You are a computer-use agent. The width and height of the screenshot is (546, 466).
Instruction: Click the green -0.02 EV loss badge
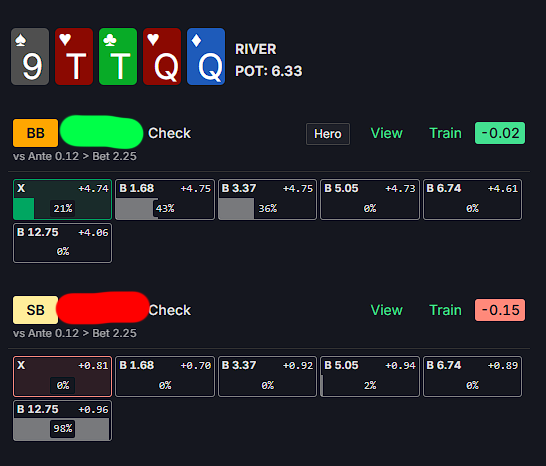coord(500,133)
